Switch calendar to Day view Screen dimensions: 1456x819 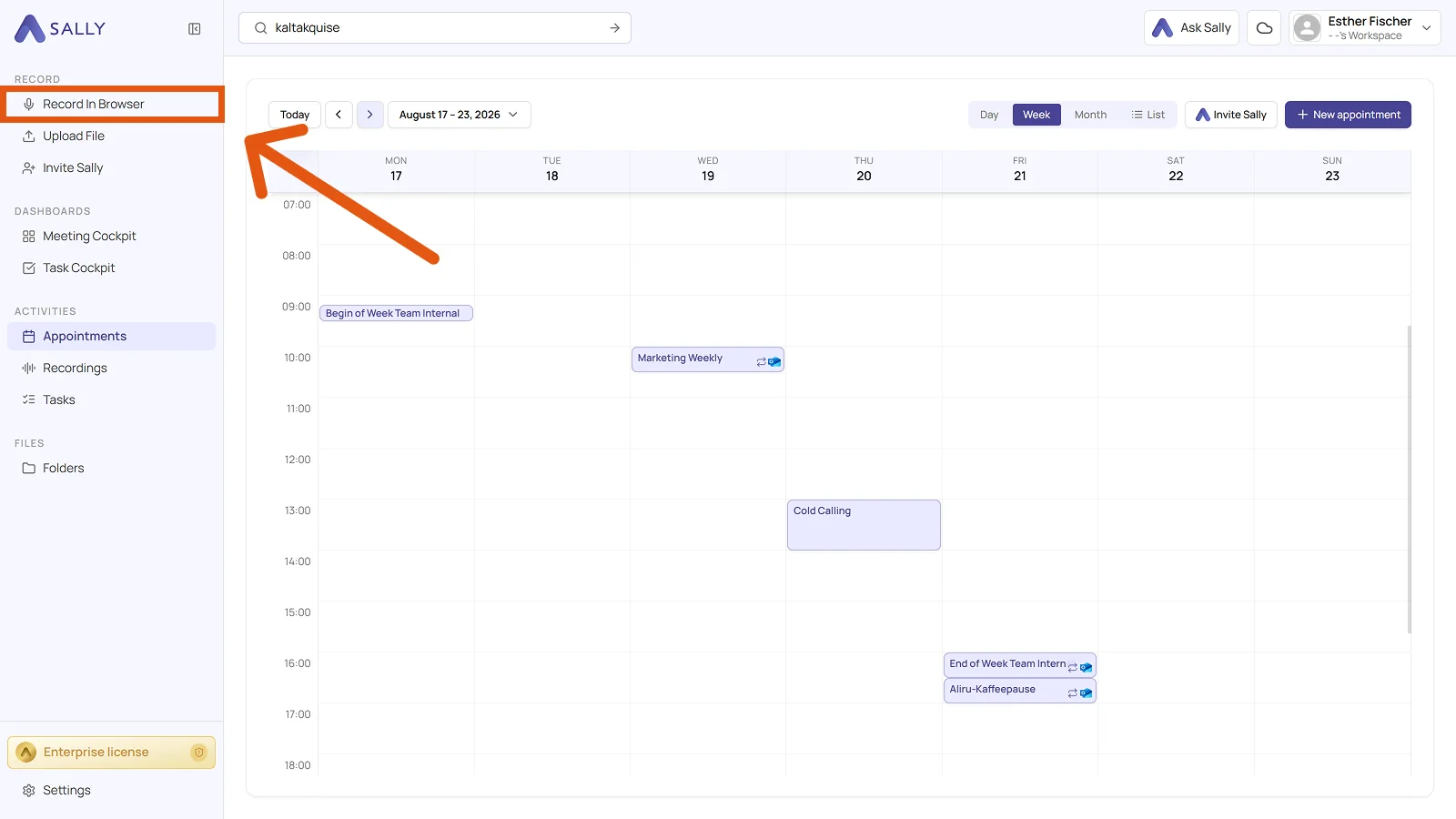point(989,115)
